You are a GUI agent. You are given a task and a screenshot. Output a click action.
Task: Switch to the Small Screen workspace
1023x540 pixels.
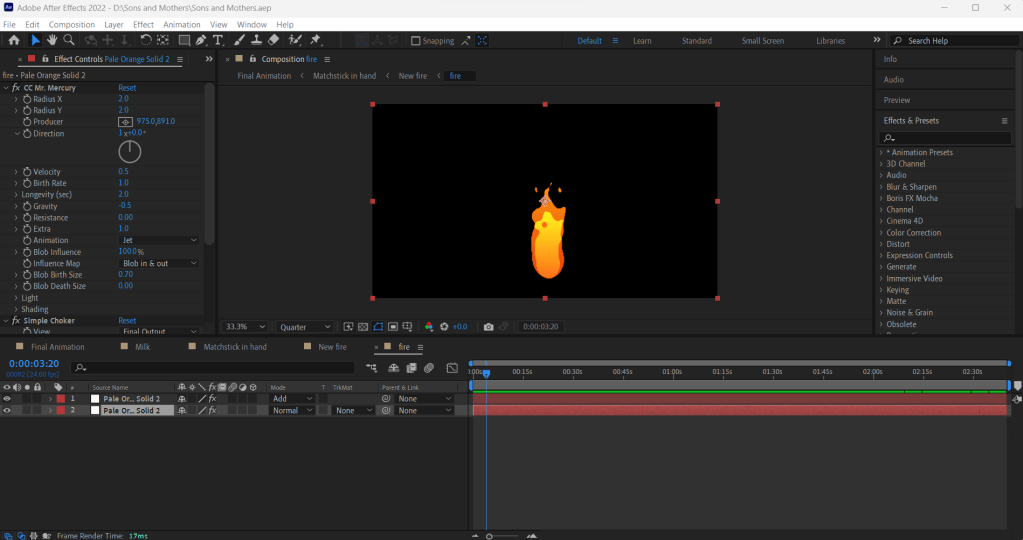(x=762, y=41)
